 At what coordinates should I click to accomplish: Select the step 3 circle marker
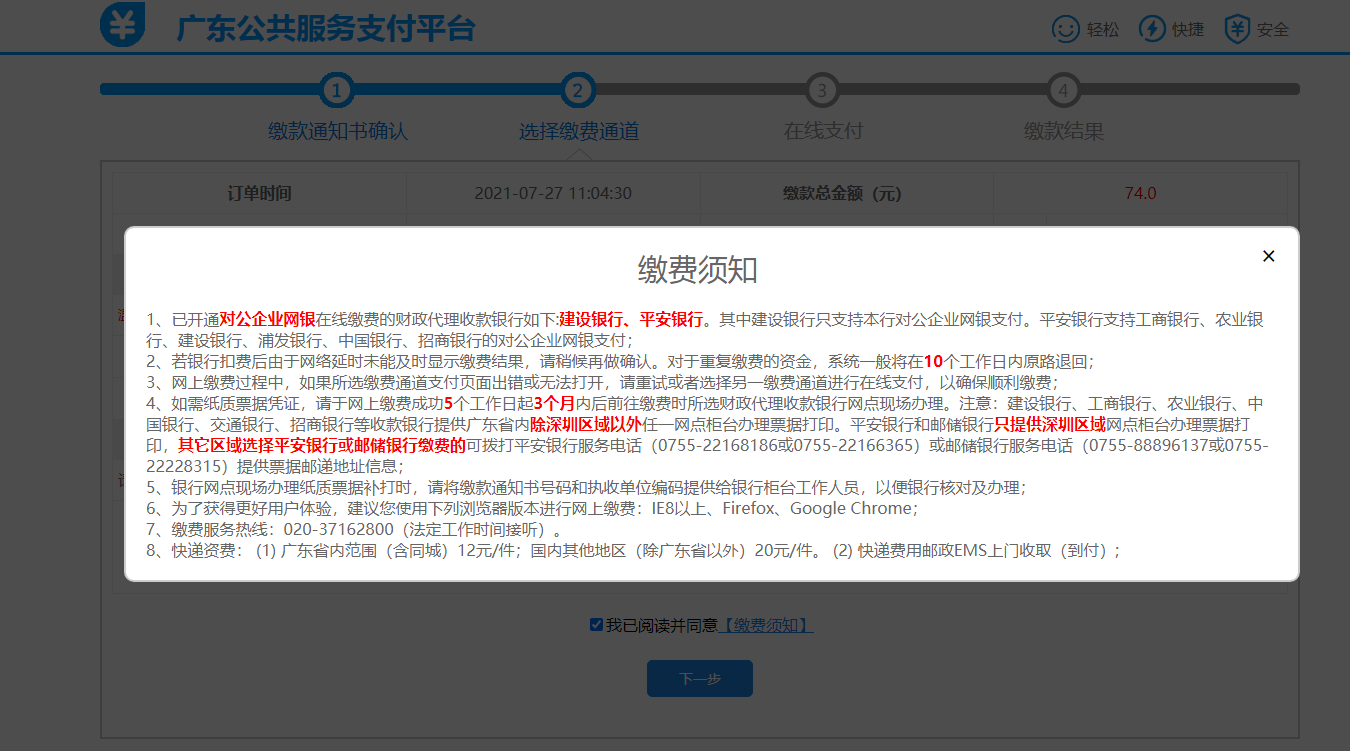(x=822, y=90)
